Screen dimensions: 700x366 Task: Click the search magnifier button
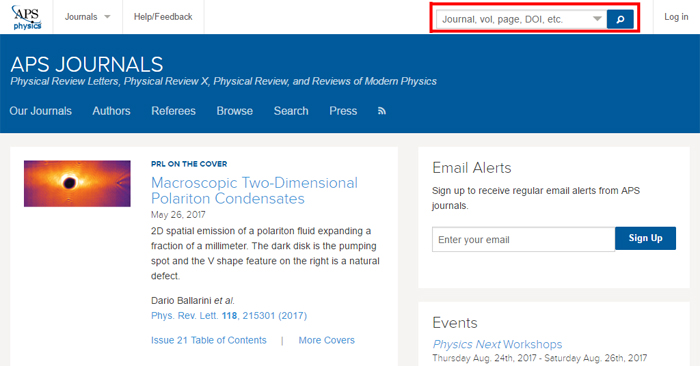(x=620, y=19)
